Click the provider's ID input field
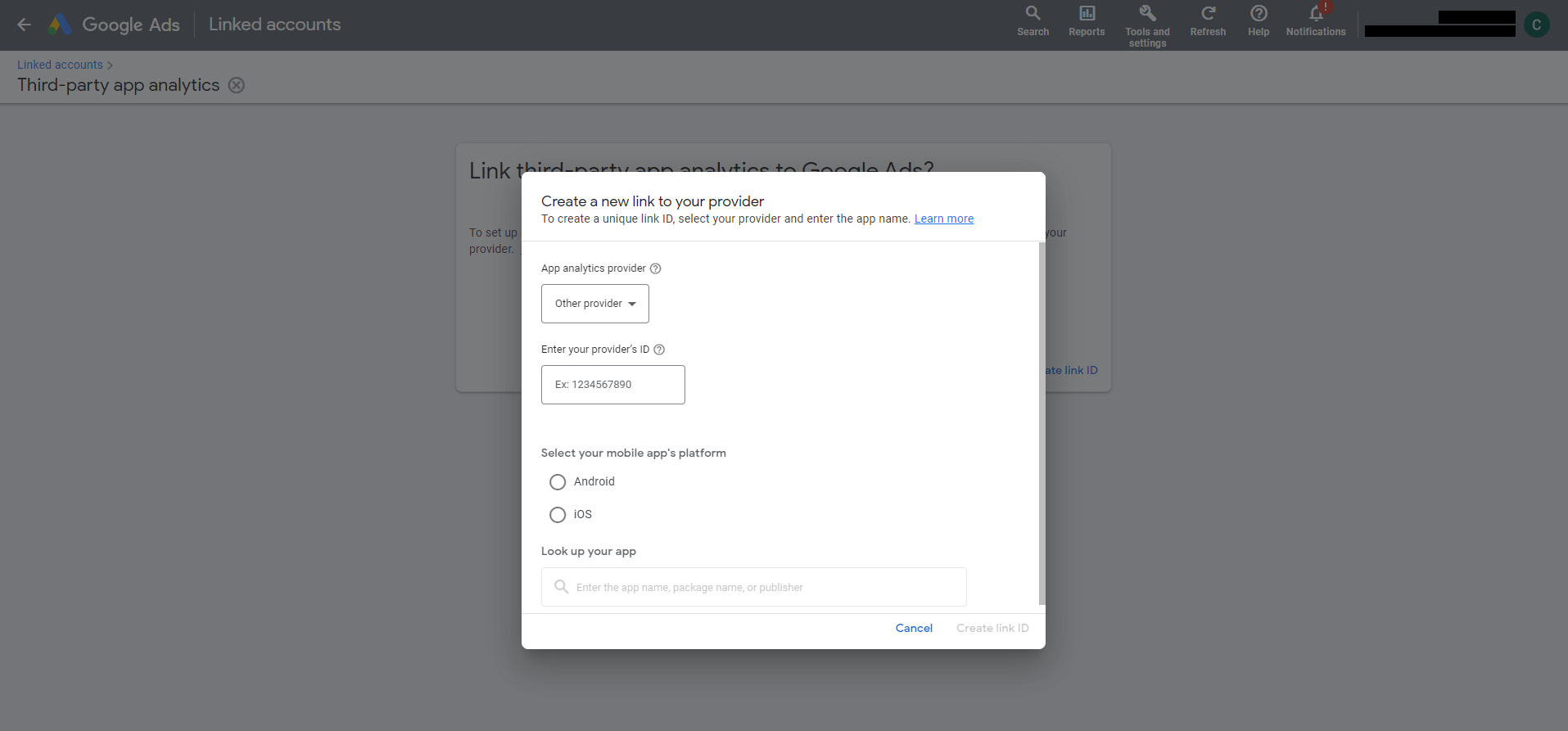Screen dimensions: 1568x731 pos(612,385)
